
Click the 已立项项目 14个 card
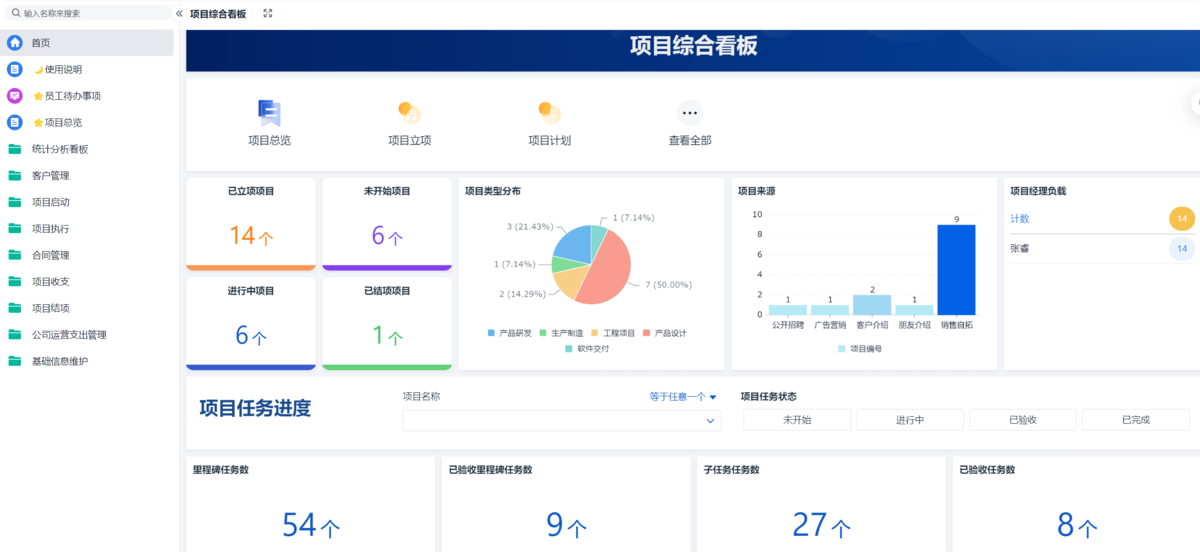pos(251,224)
